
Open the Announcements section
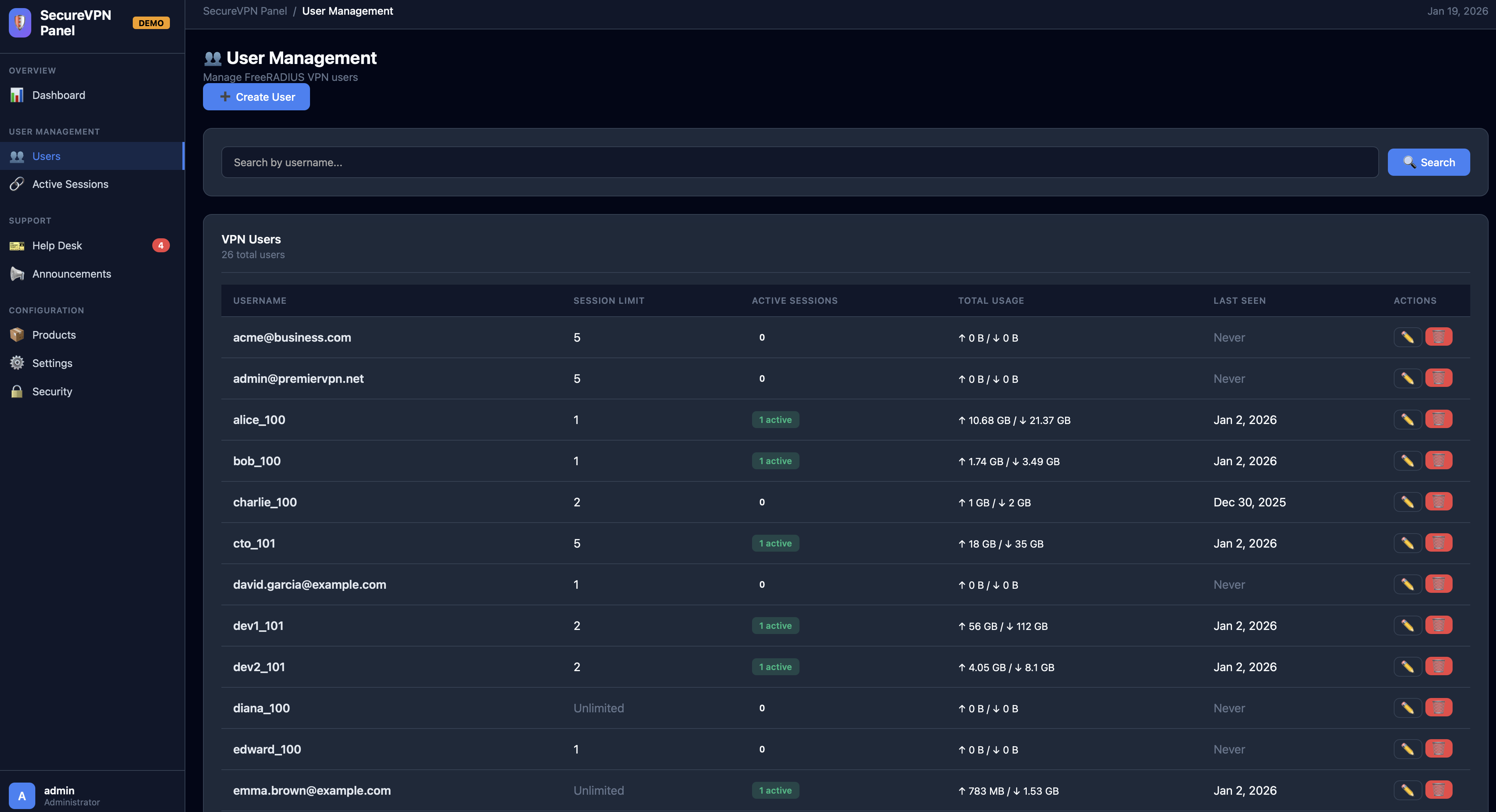click(71, 274)
